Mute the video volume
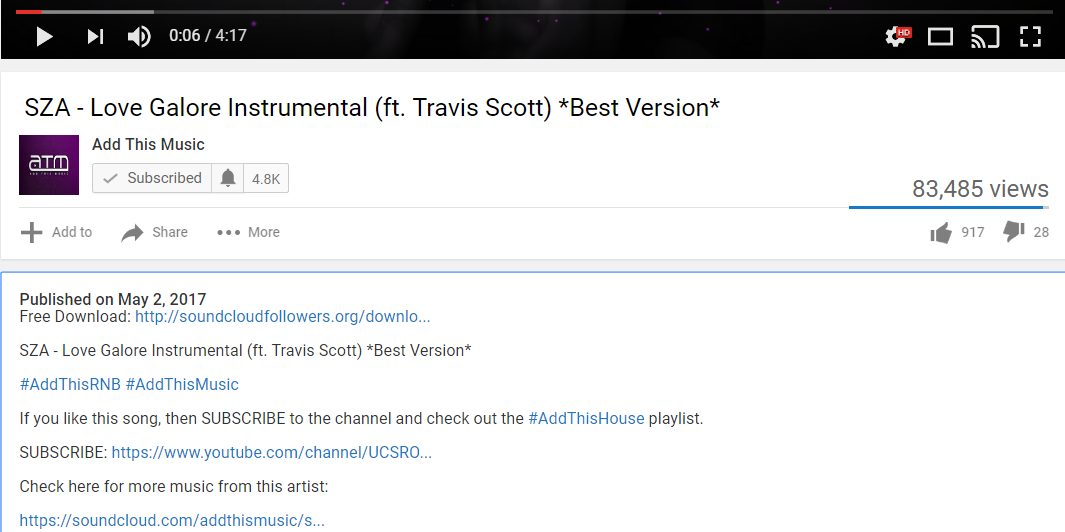 (x=139, y=36)
